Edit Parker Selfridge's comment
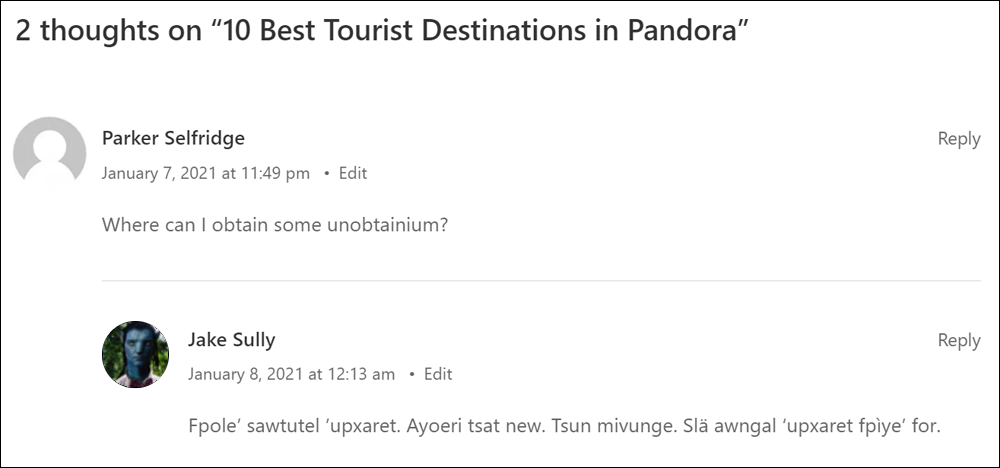 point(353,173)
